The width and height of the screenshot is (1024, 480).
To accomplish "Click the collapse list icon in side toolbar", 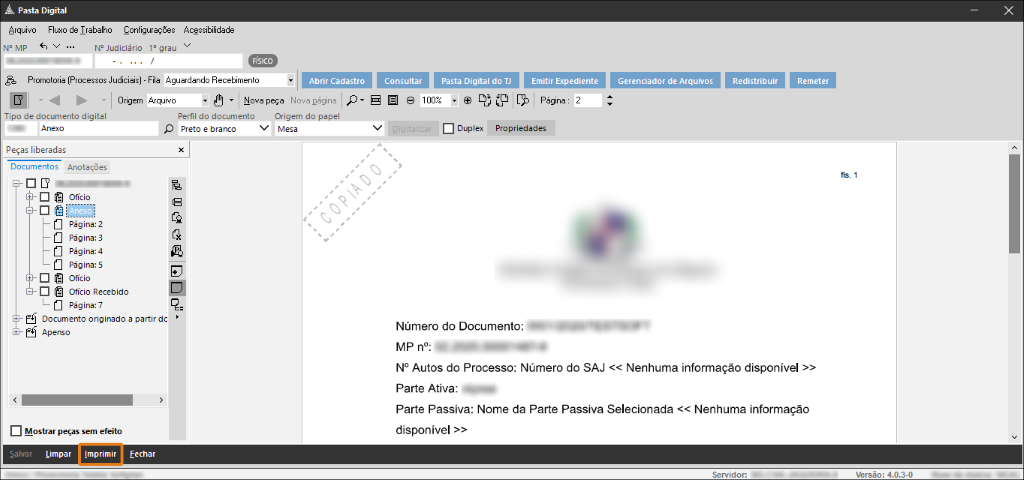I will 176,202.
